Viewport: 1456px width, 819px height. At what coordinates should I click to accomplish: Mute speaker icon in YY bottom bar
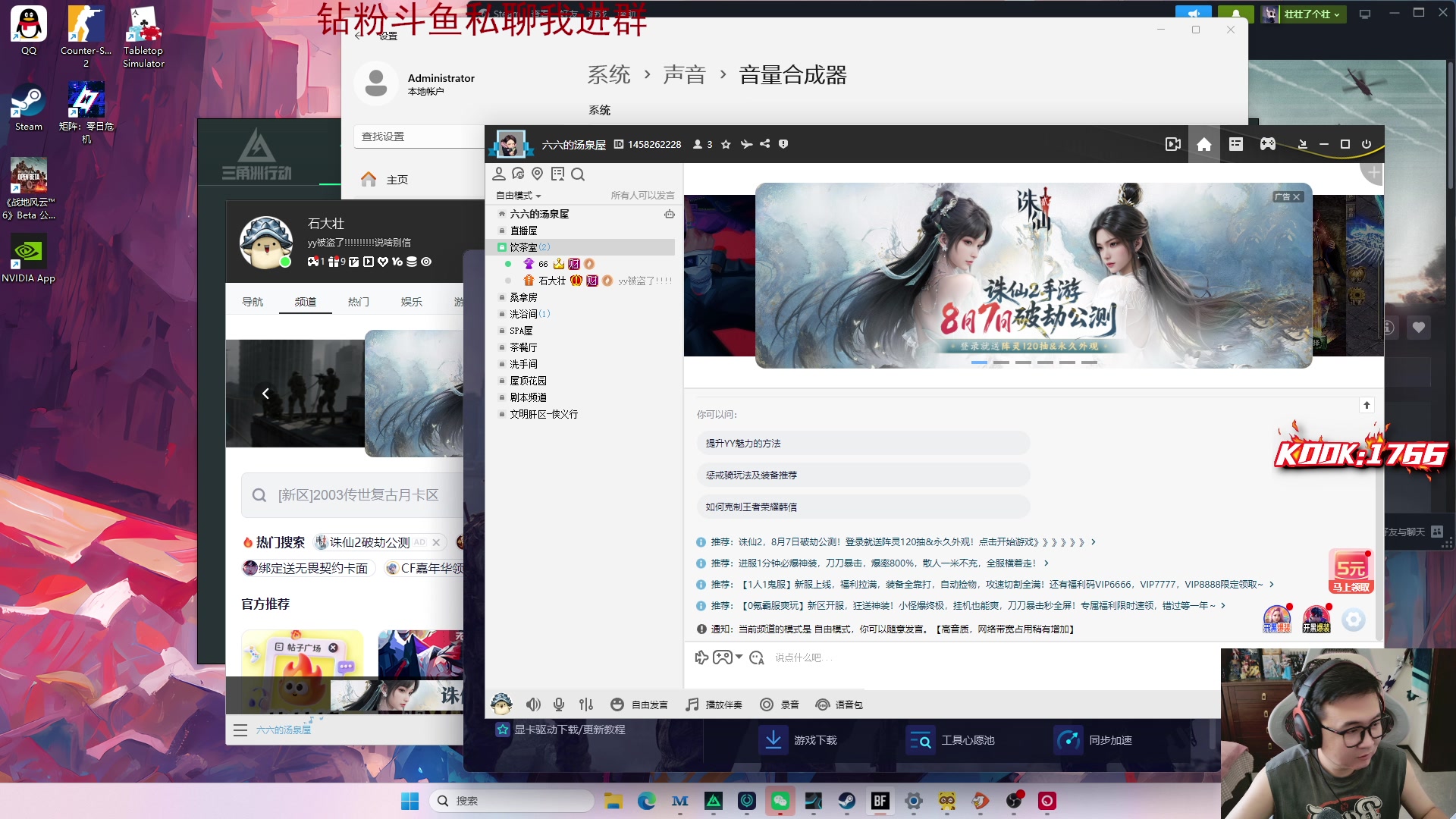(x=534, y=704)
